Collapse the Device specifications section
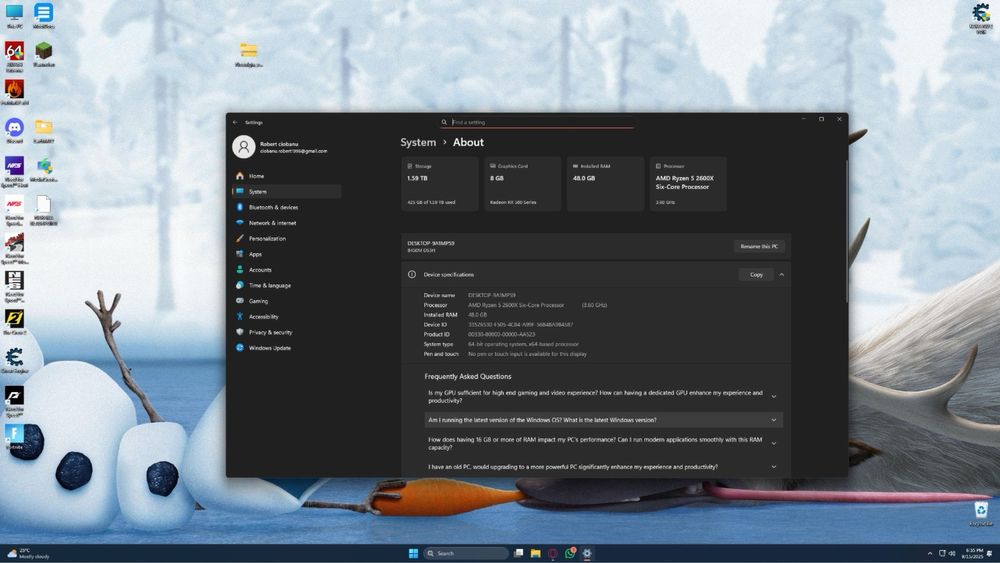1000x563 pixels. [x=782, y=274]
